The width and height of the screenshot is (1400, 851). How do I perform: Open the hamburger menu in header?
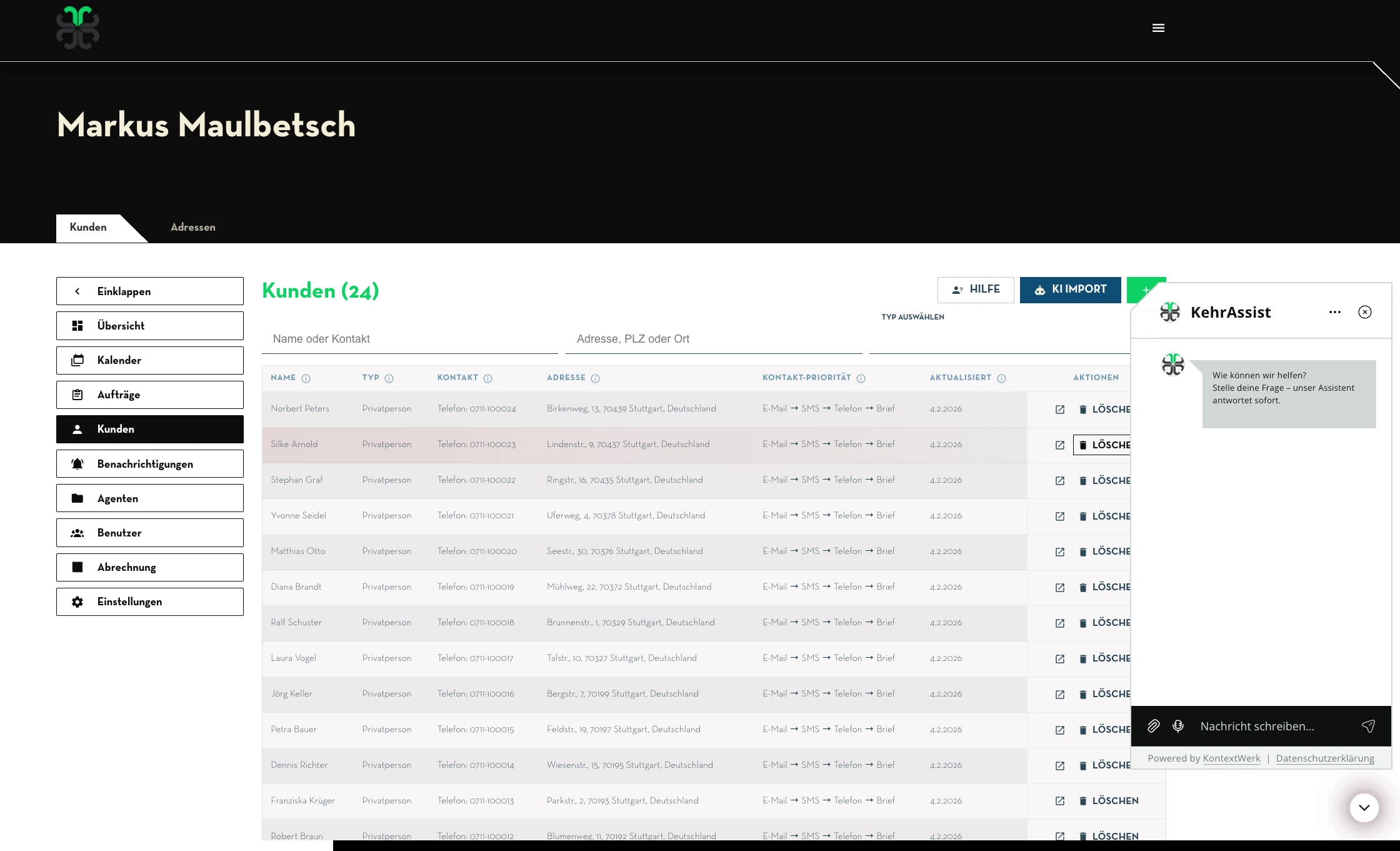pos(1158,28)
